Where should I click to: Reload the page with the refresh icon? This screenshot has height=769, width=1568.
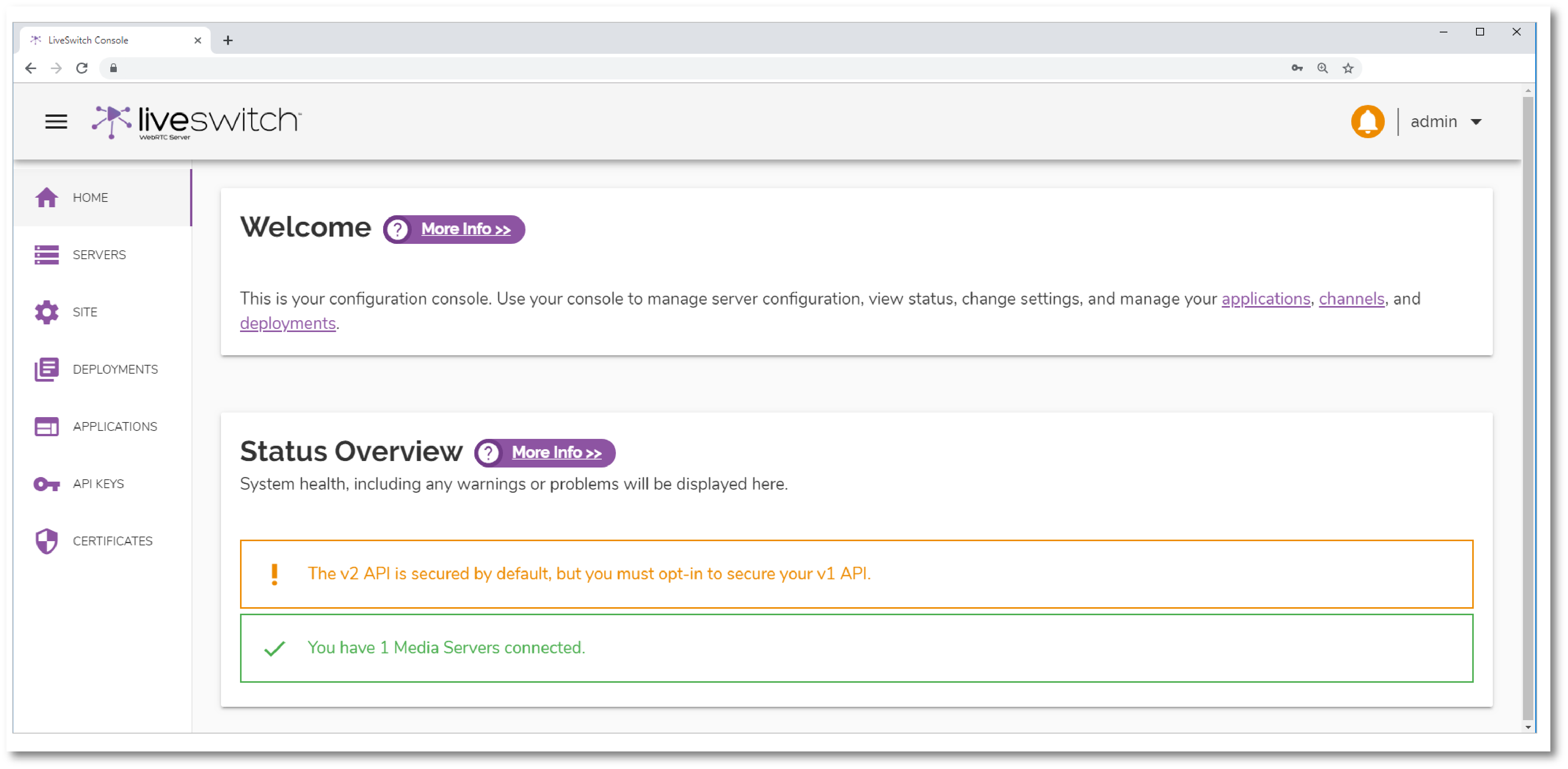pos(82,68)
